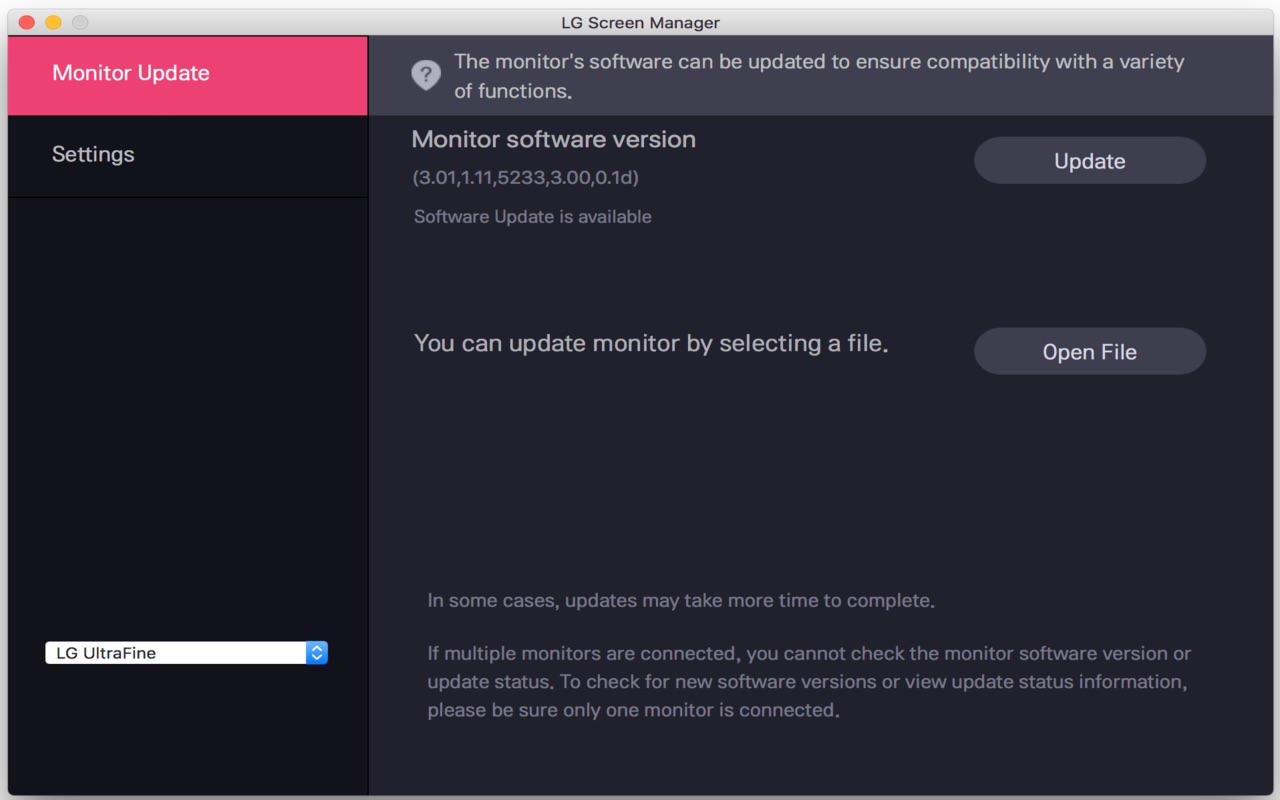Switch to the Settings tab
This screenshot has width=1280, height=800.
click(188, 156)
